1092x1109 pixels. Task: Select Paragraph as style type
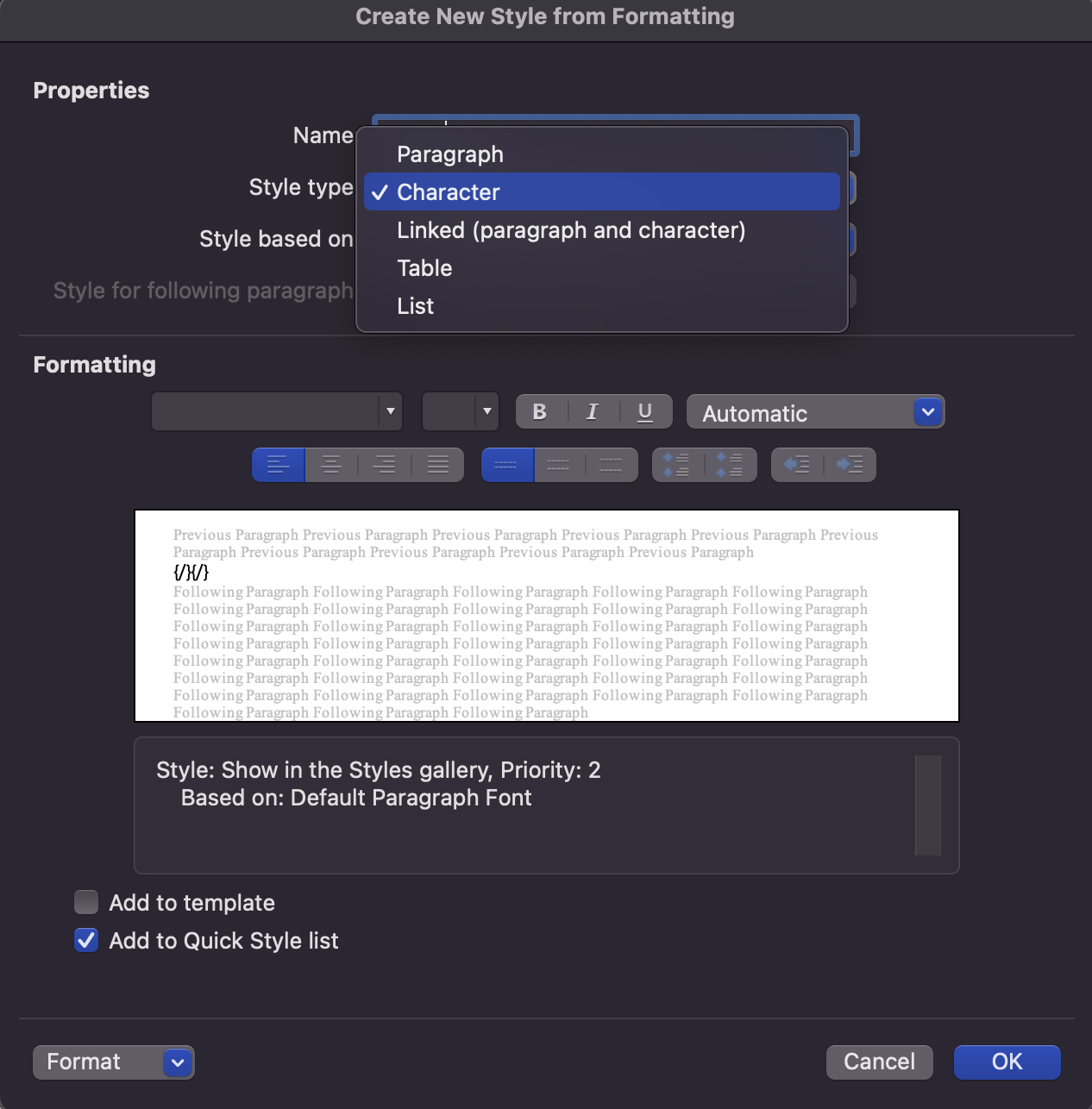point(449,154)
